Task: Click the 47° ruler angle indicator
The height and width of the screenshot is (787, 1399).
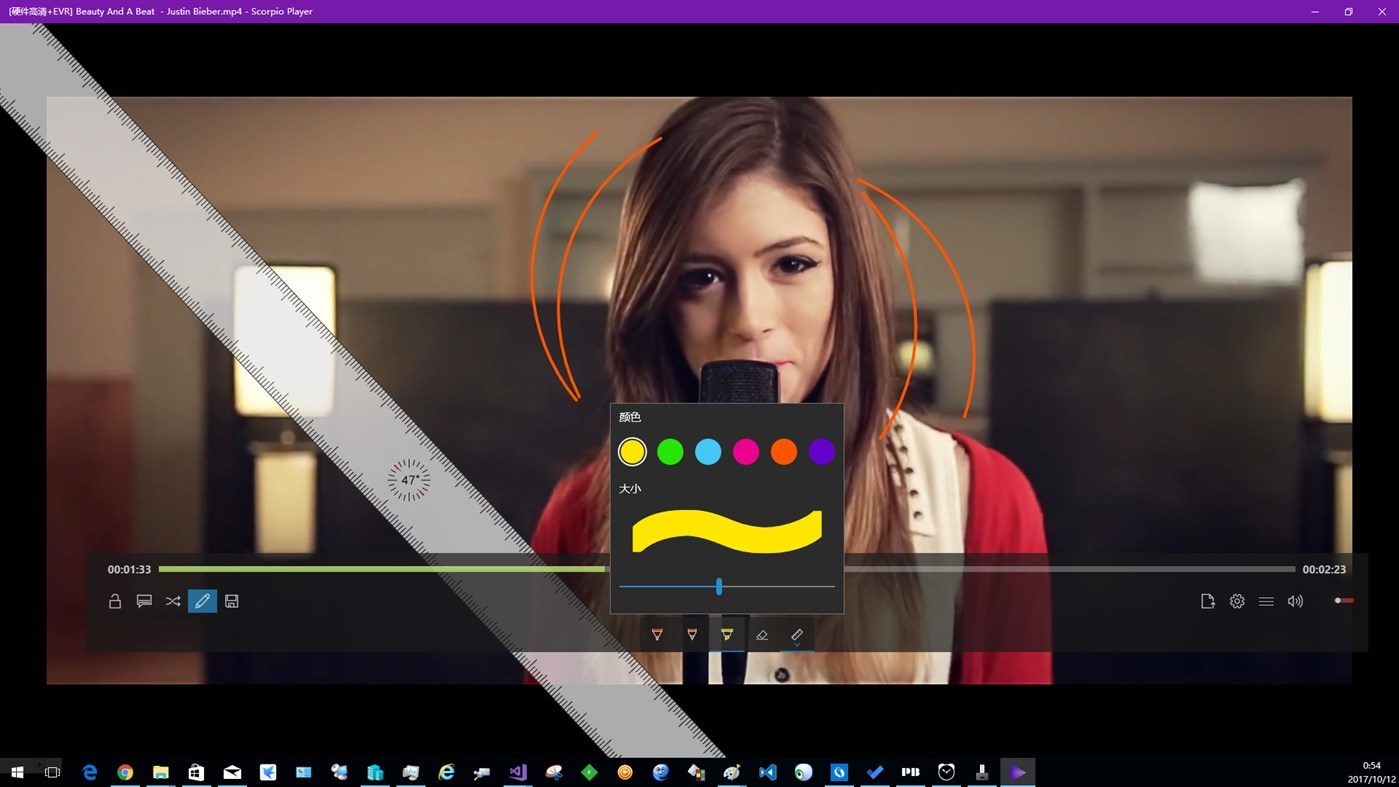Action: 409,480
